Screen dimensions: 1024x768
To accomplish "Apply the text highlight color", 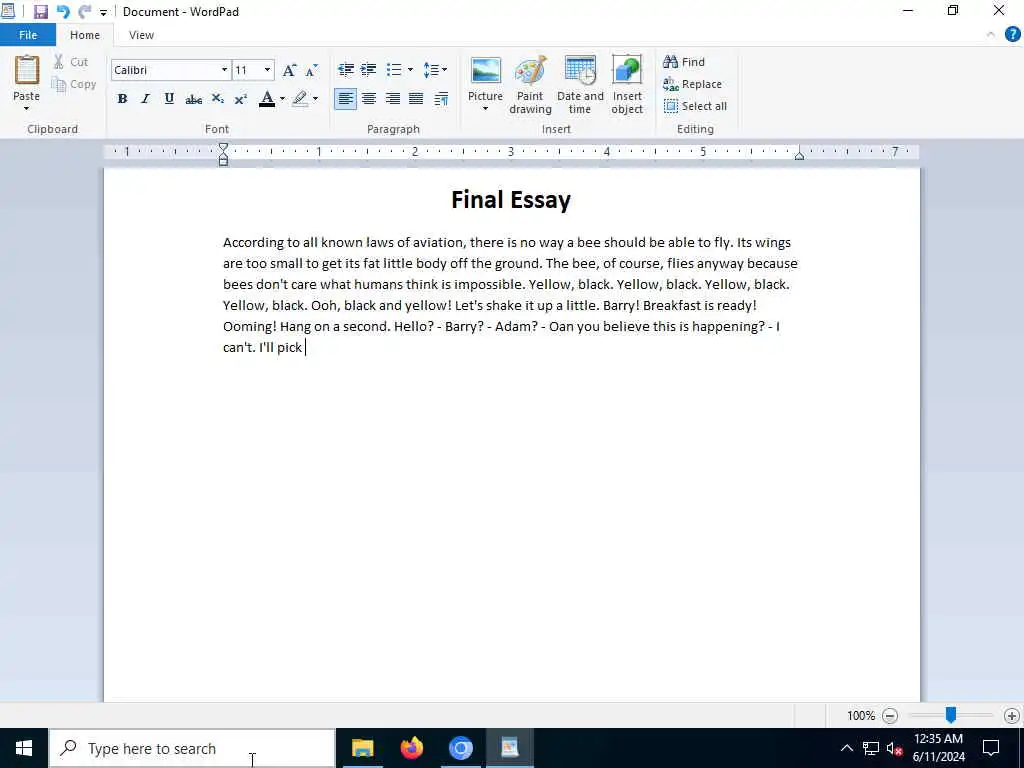I will [300, 99].
